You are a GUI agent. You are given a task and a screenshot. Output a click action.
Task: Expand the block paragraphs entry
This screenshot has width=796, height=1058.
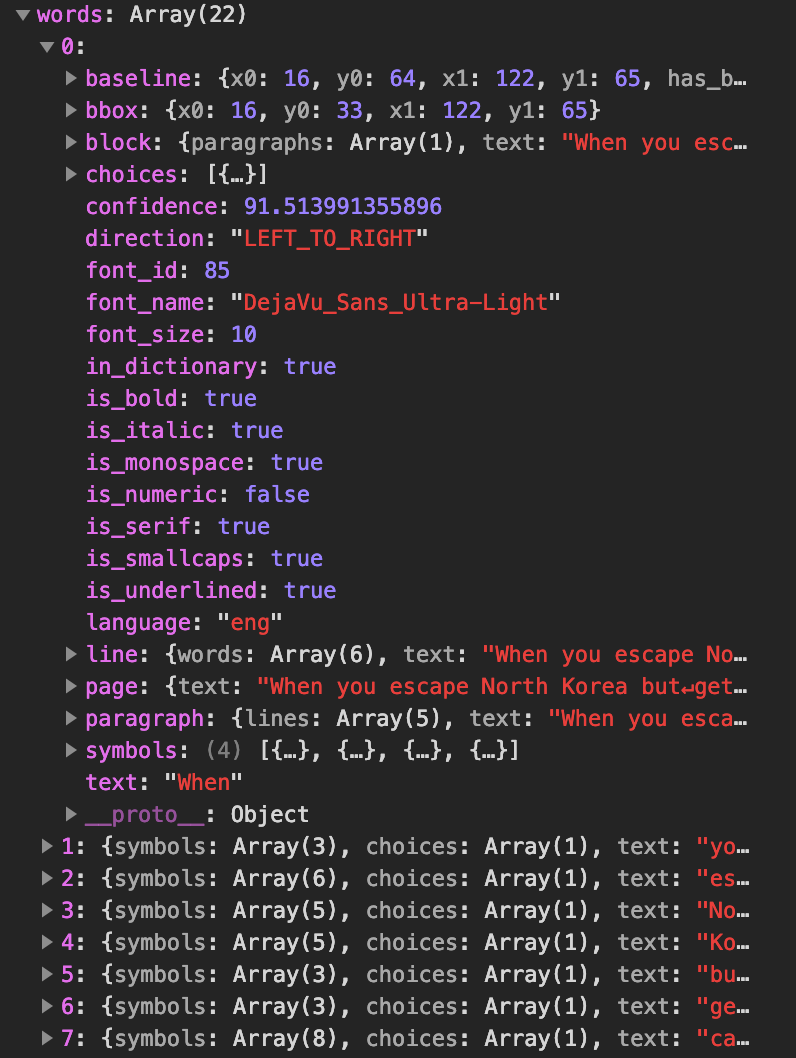point(71,142)
